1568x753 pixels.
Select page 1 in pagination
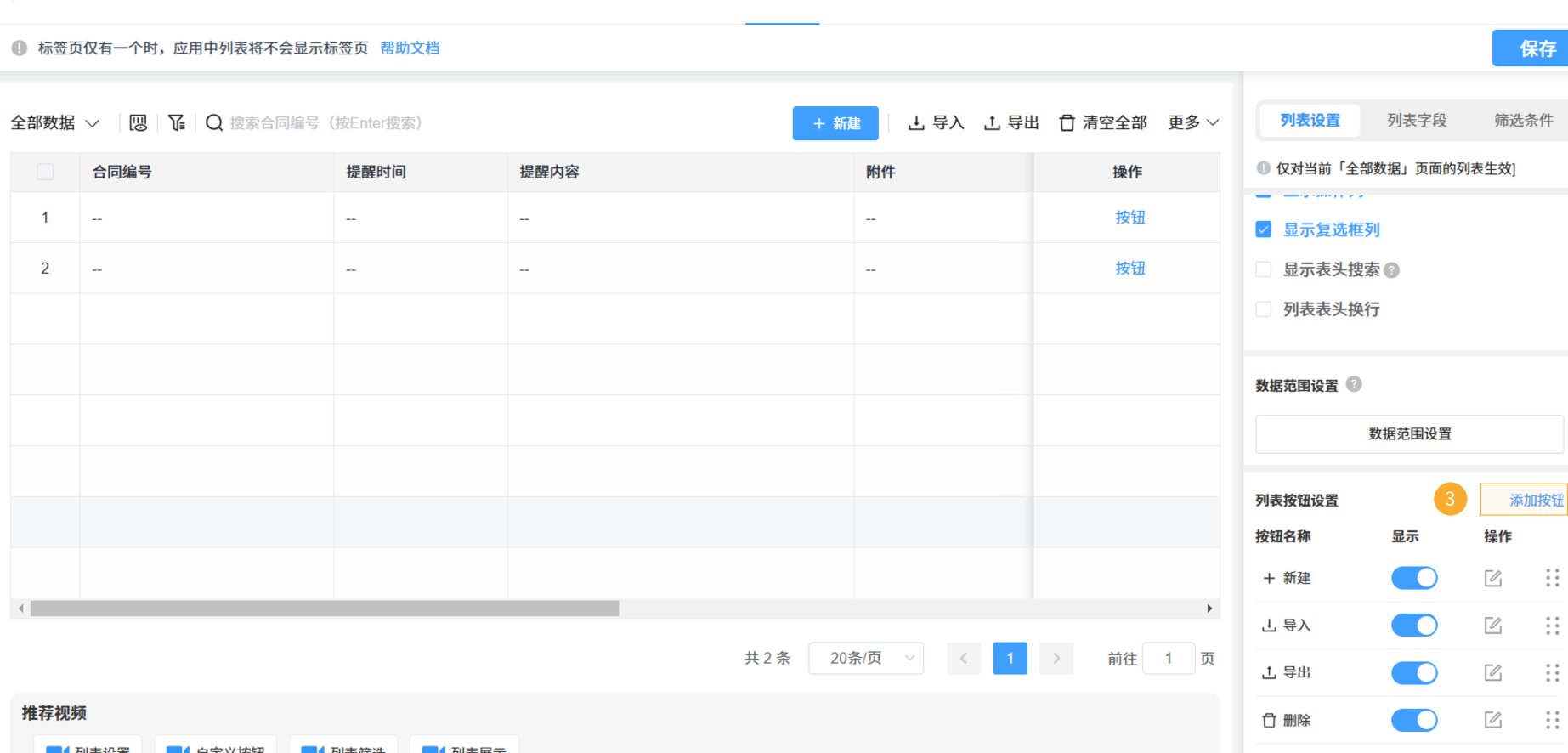click(1010, 658)
